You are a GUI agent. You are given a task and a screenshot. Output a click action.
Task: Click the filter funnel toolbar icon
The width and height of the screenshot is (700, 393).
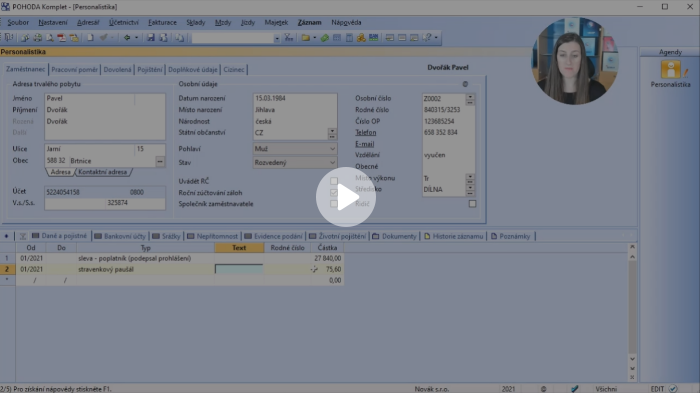pyautogui.click(x=289, y=38)
